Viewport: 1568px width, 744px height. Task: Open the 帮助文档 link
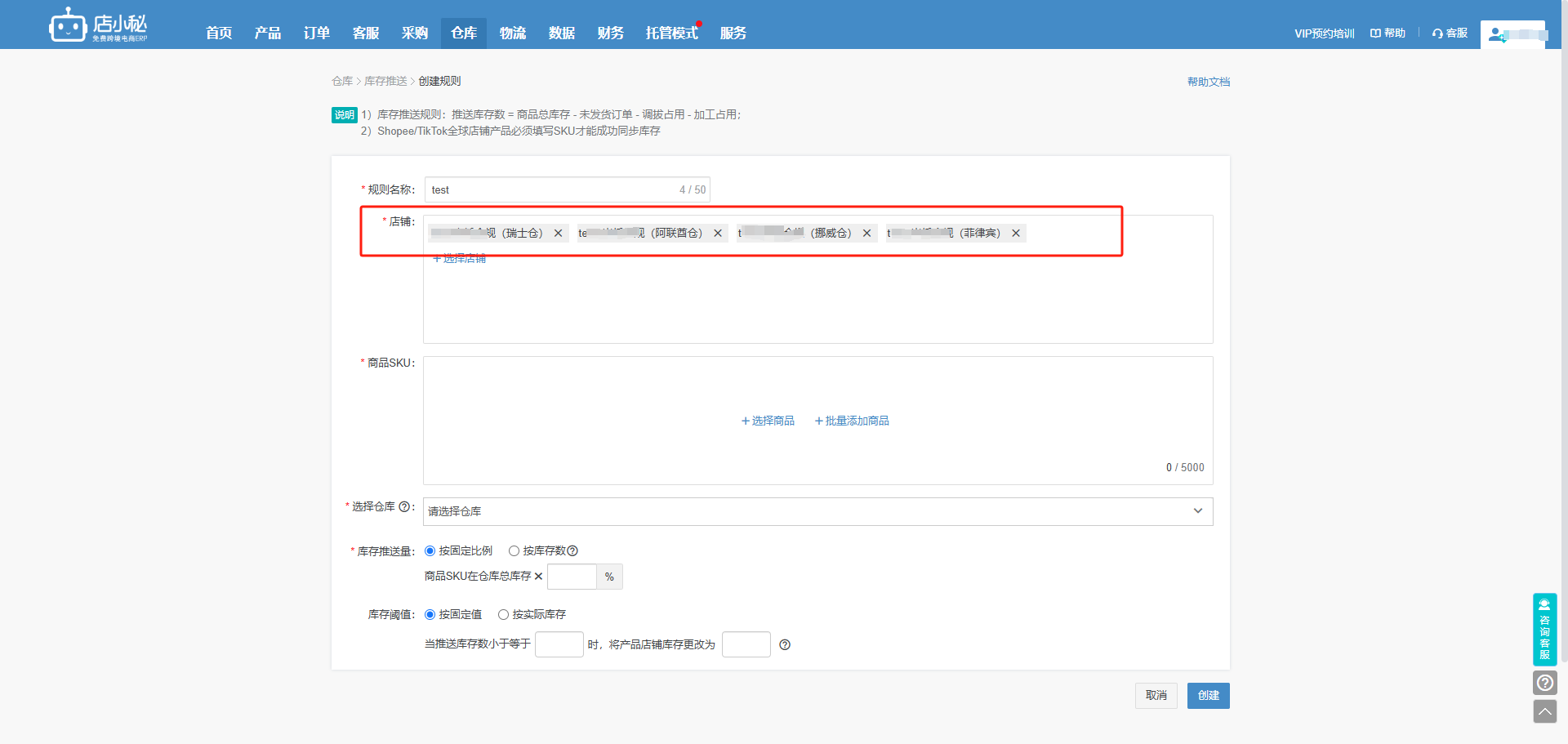tap(1209, 82)
